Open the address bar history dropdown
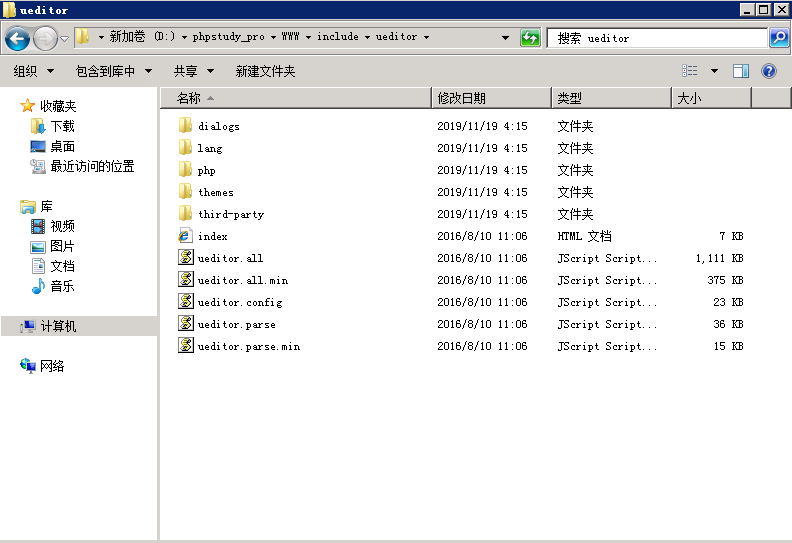This screenshot has height=543, width=792. coord(506,38)
